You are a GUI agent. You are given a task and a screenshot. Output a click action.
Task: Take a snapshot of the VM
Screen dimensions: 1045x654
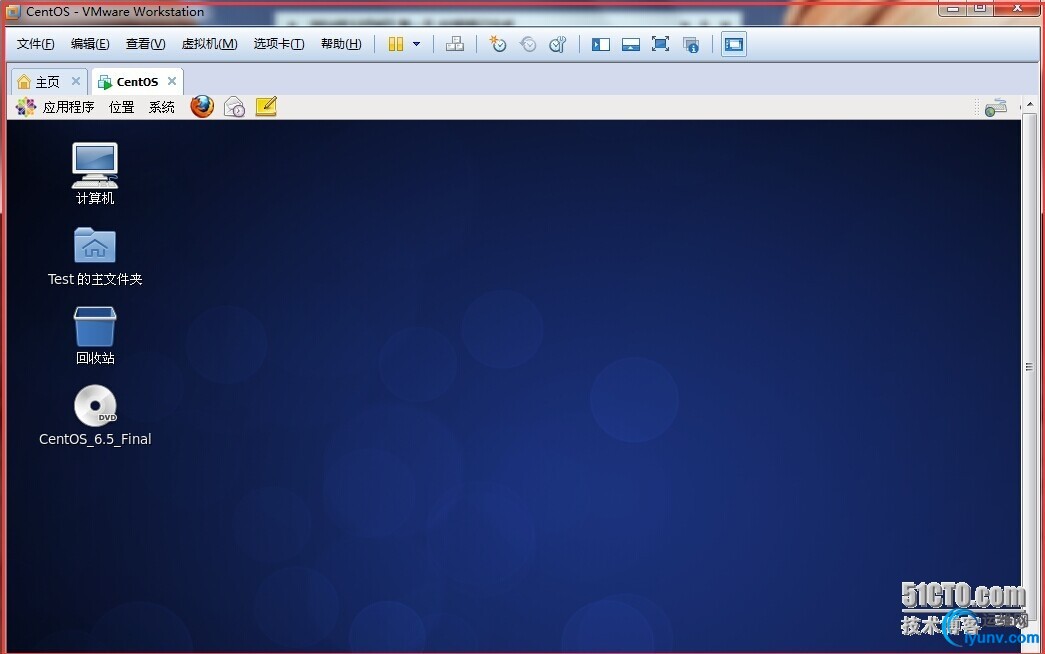pos(498,45)
